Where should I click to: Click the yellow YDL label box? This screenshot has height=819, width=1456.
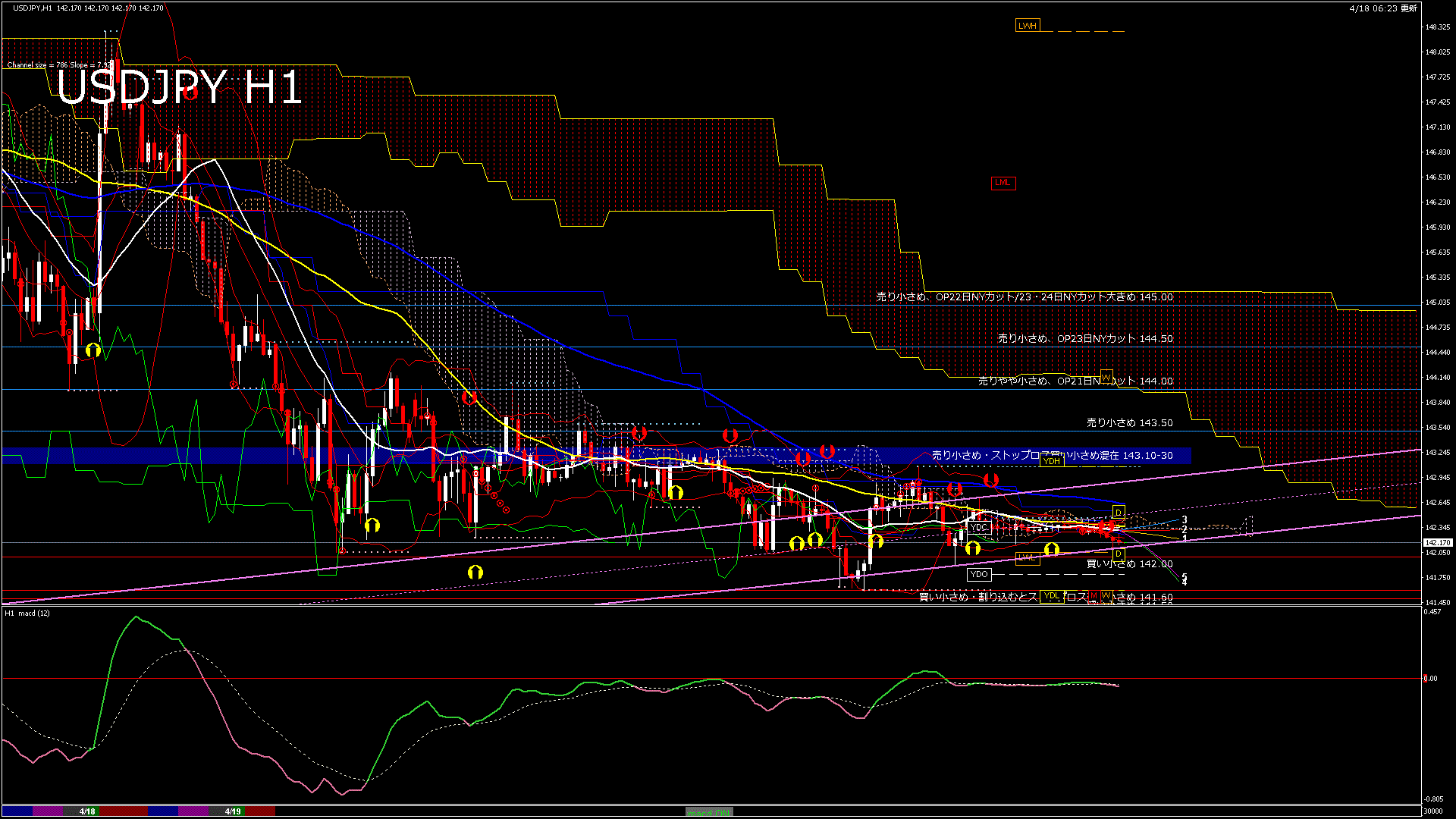(x=1051, y=596)
